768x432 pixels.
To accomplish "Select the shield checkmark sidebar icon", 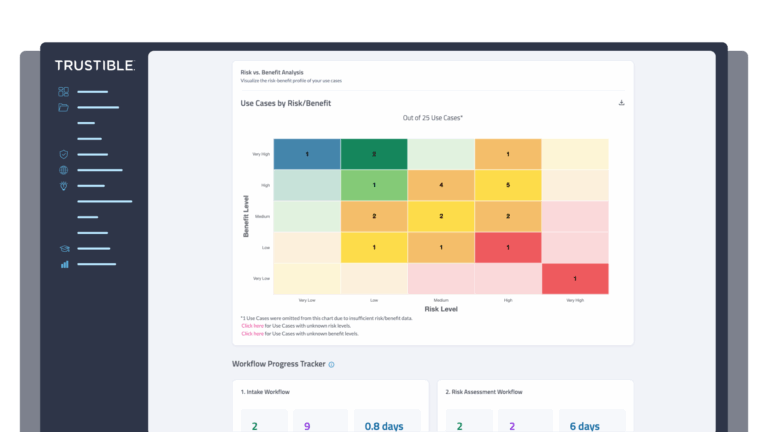I will 63,155.
